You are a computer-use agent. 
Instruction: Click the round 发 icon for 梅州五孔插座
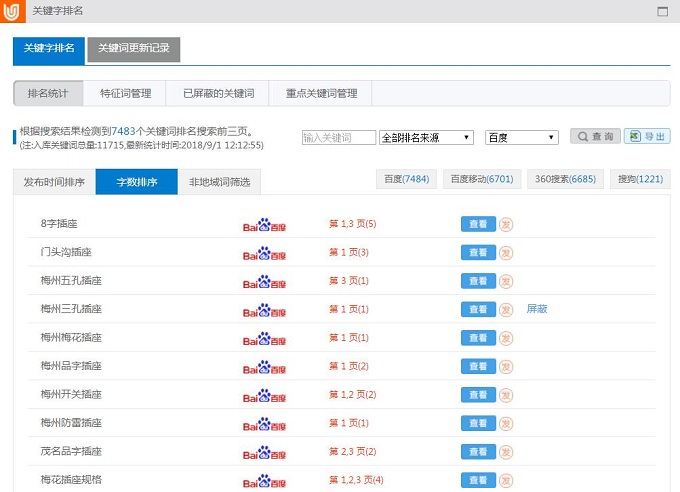coord(506,281)
